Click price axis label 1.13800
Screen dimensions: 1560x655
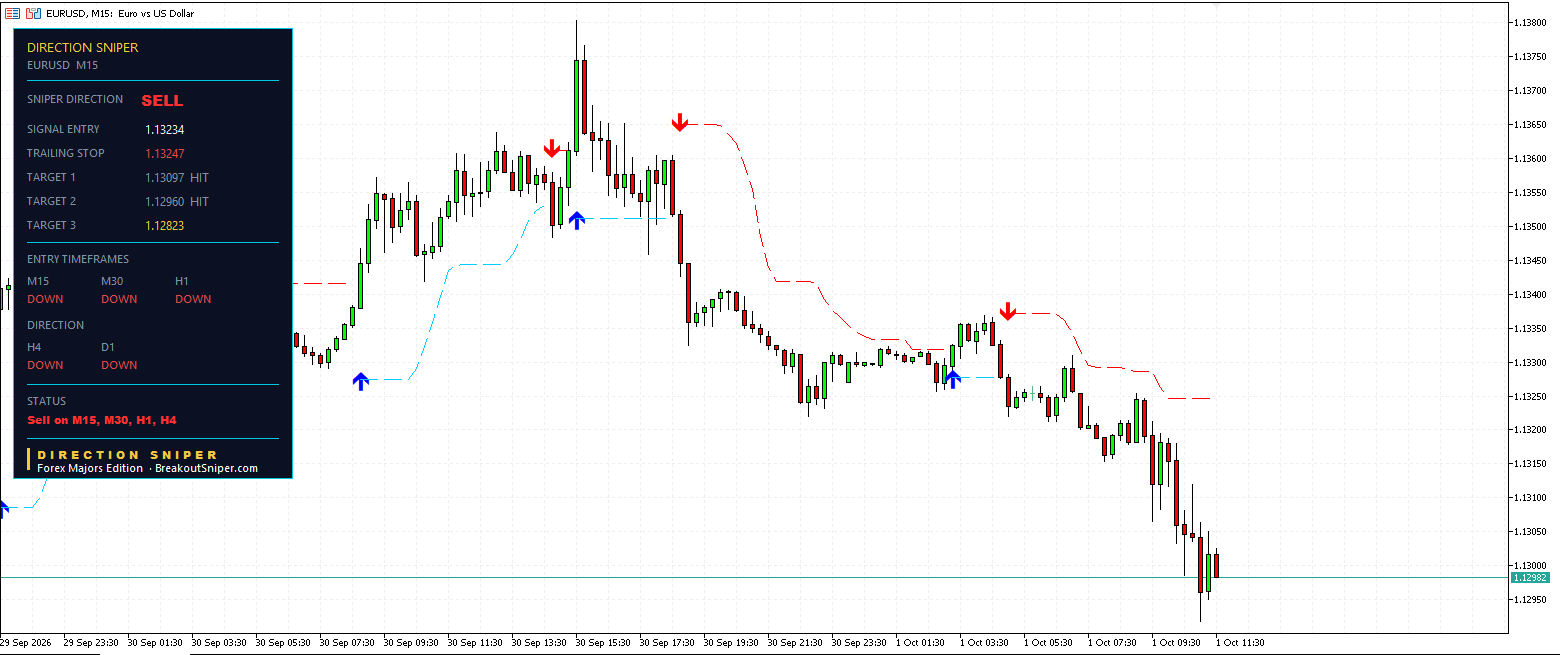[x=1530, y=22]
